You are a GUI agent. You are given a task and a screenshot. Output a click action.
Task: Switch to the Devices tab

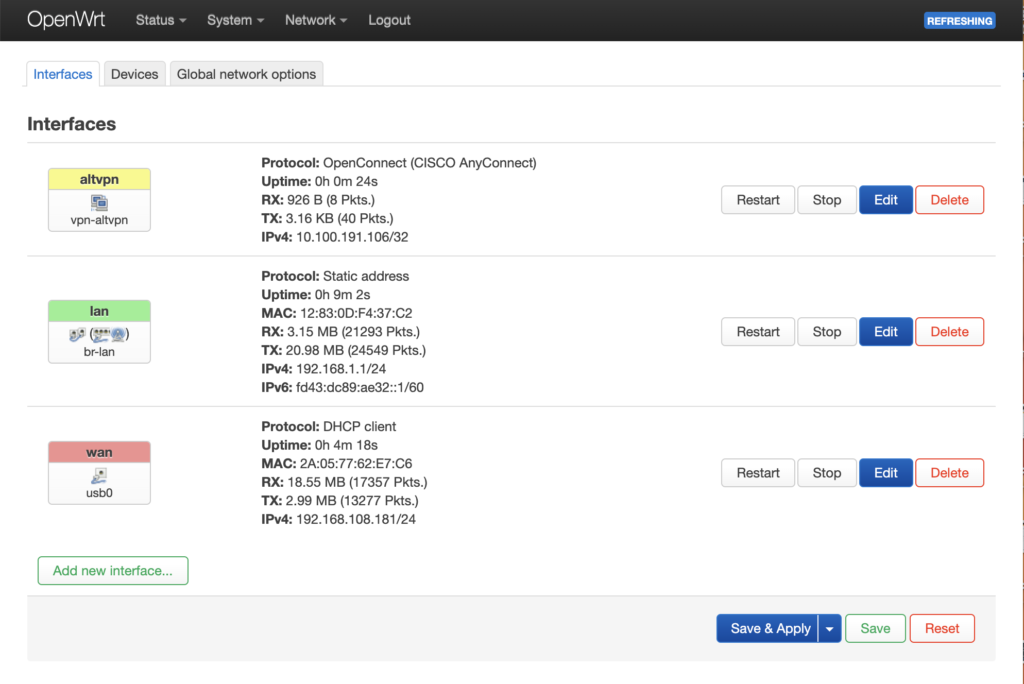pyautogui.click(x=134, y=74)
